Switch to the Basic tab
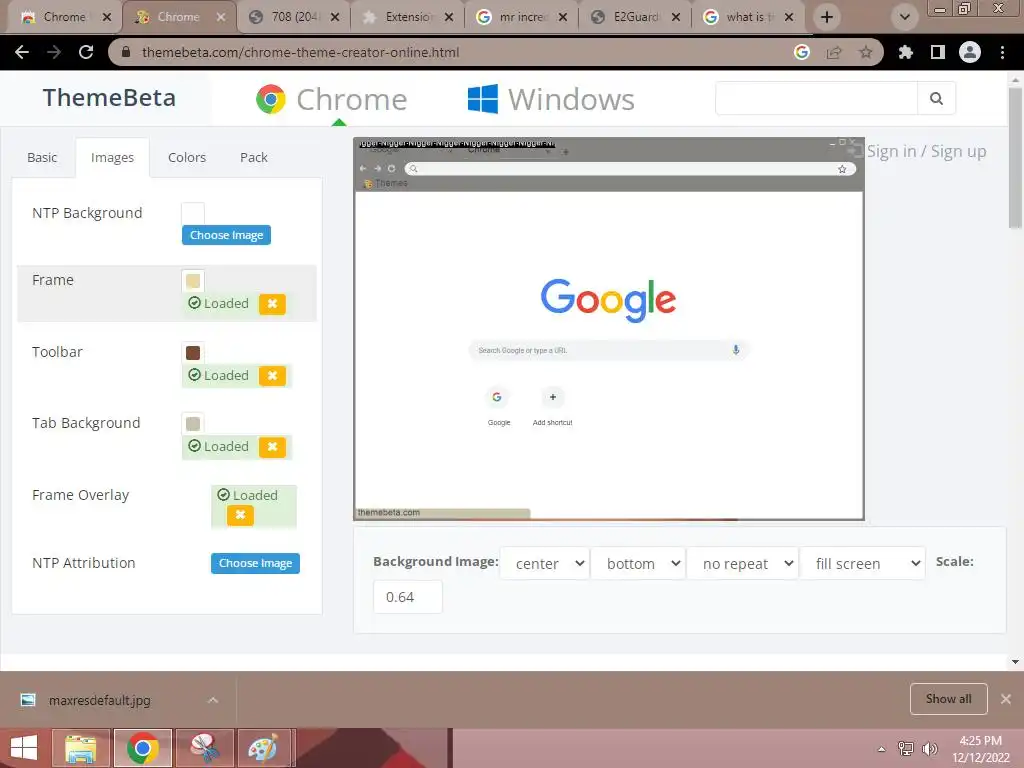Image resolution: width=1024 pixels, height=768 pixels. pyautogui.click(x=42, y=157)
